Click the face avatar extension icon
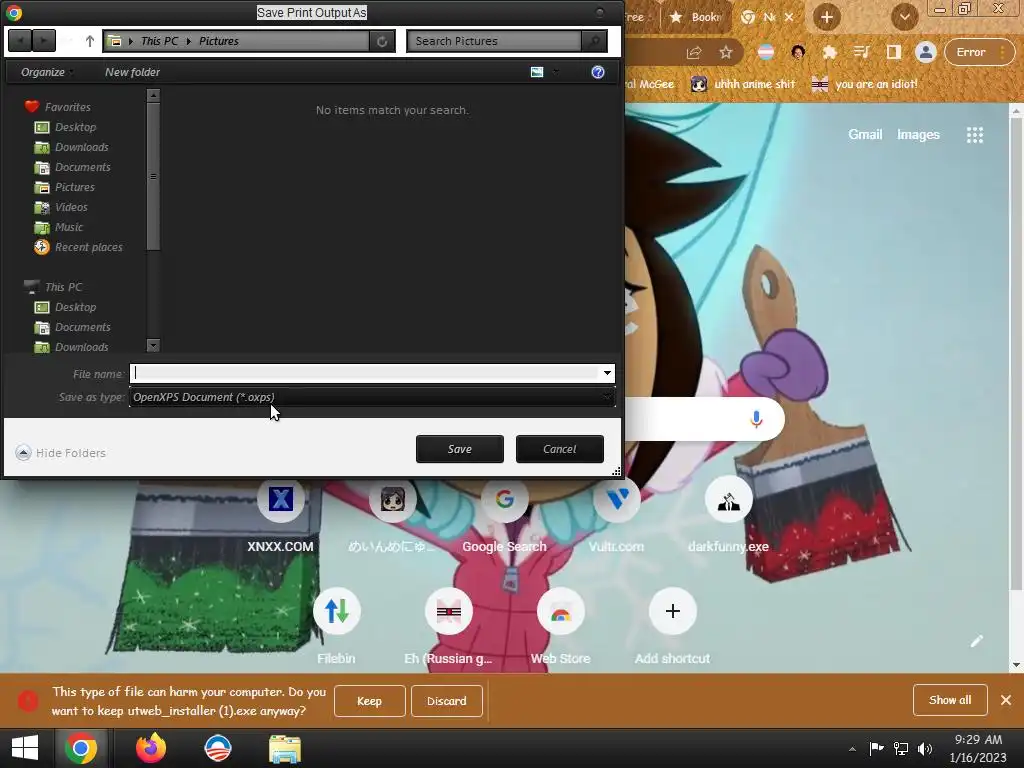The width and height of the screenshot is (1024, 768). pos(797,52)
